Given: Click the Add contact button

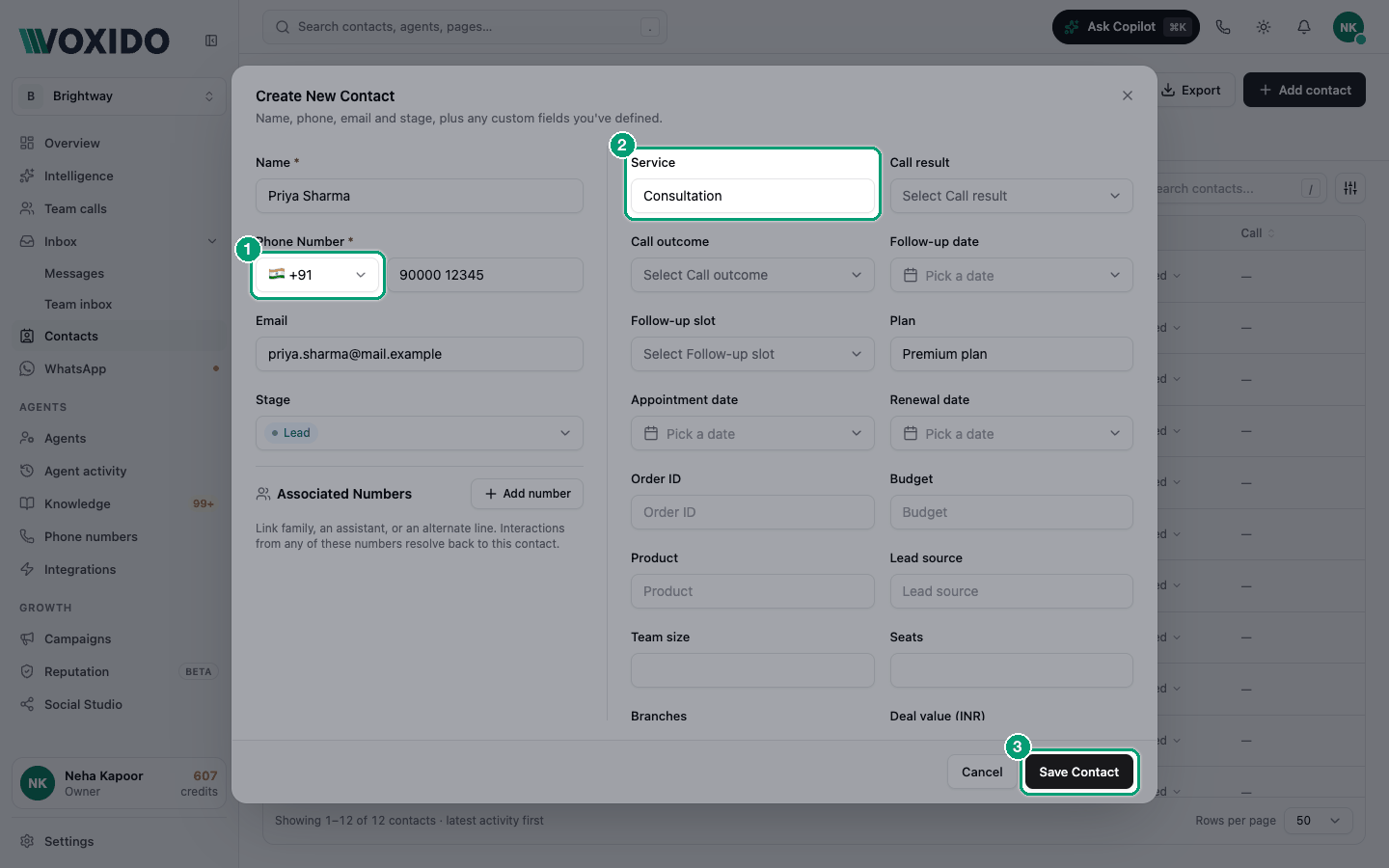Looking at the screenshot, I should pos(1304,90).
